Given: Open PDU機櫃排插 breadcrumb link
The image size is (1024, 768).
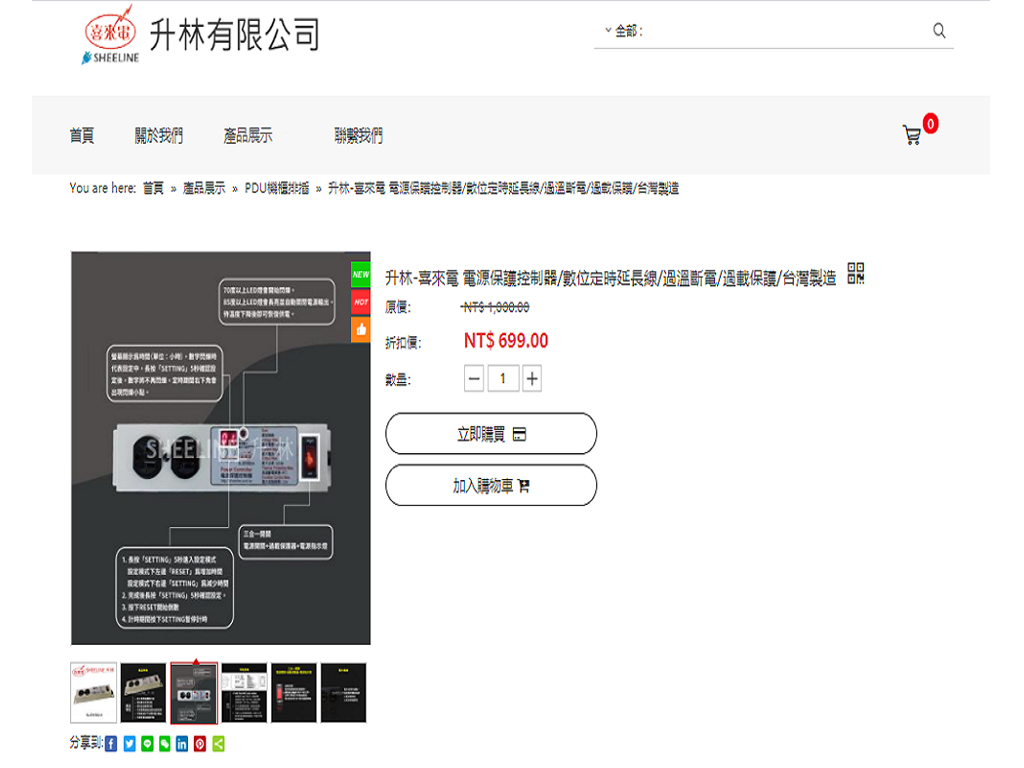Looking at the screenshot, I should pyautogui.click(x=277, y=188).
